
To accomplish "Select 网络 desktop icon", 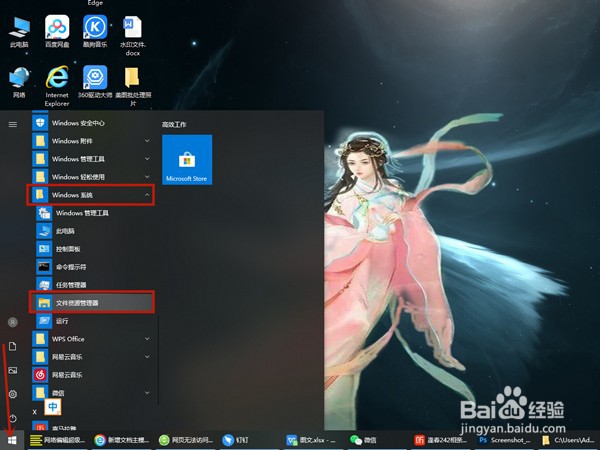I will [x=19, y=82].
